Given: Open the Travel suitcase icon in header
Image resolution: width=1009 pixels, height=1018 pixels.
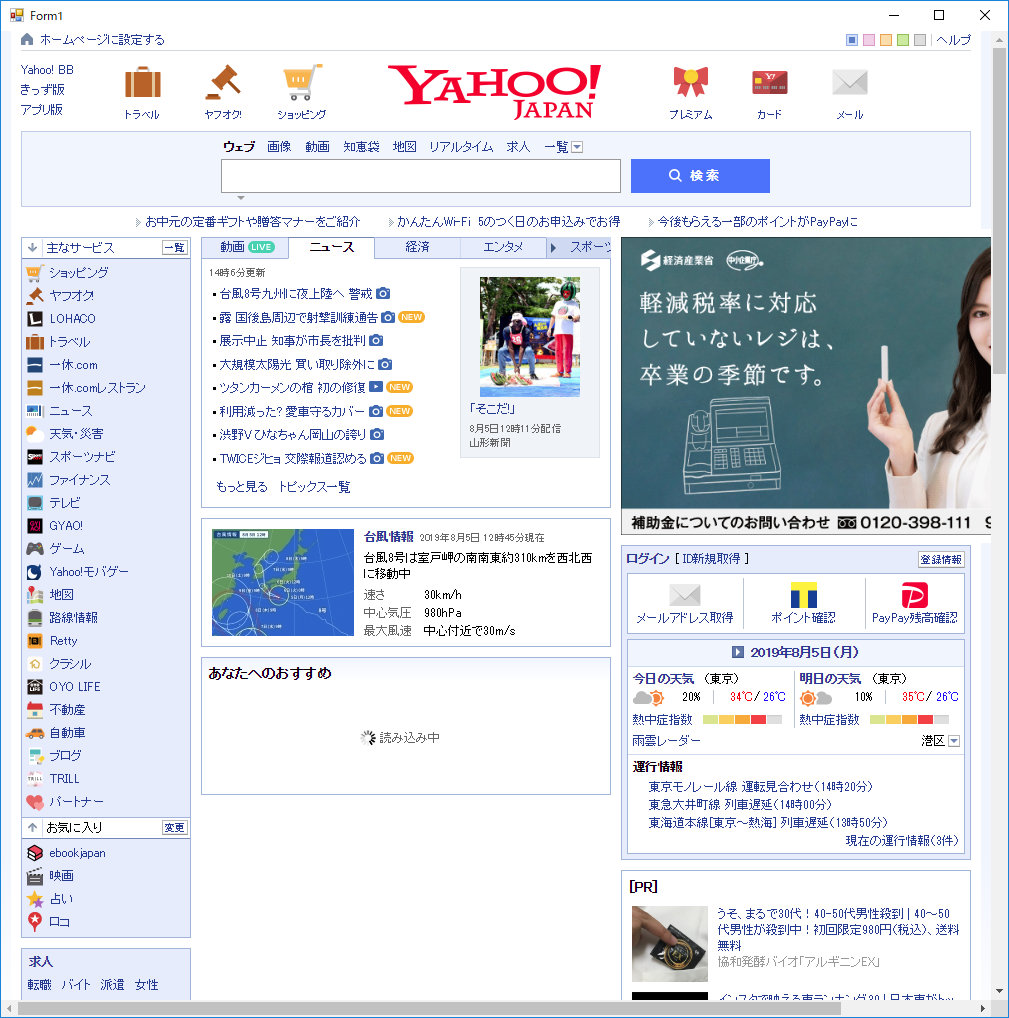Looking at the screenshot, I should click(x=143, y=82).
